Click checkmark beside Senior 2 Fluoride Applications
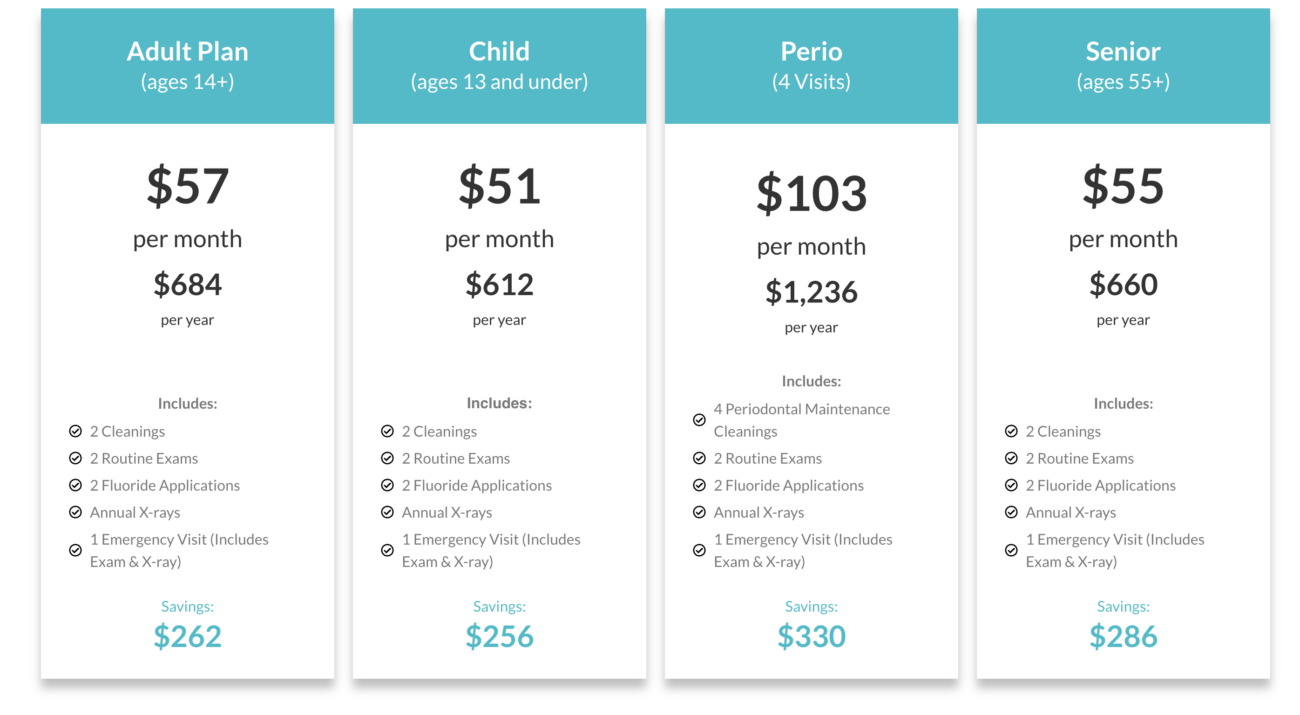This screenshot has height=715, width=1300. point(1011,485)
